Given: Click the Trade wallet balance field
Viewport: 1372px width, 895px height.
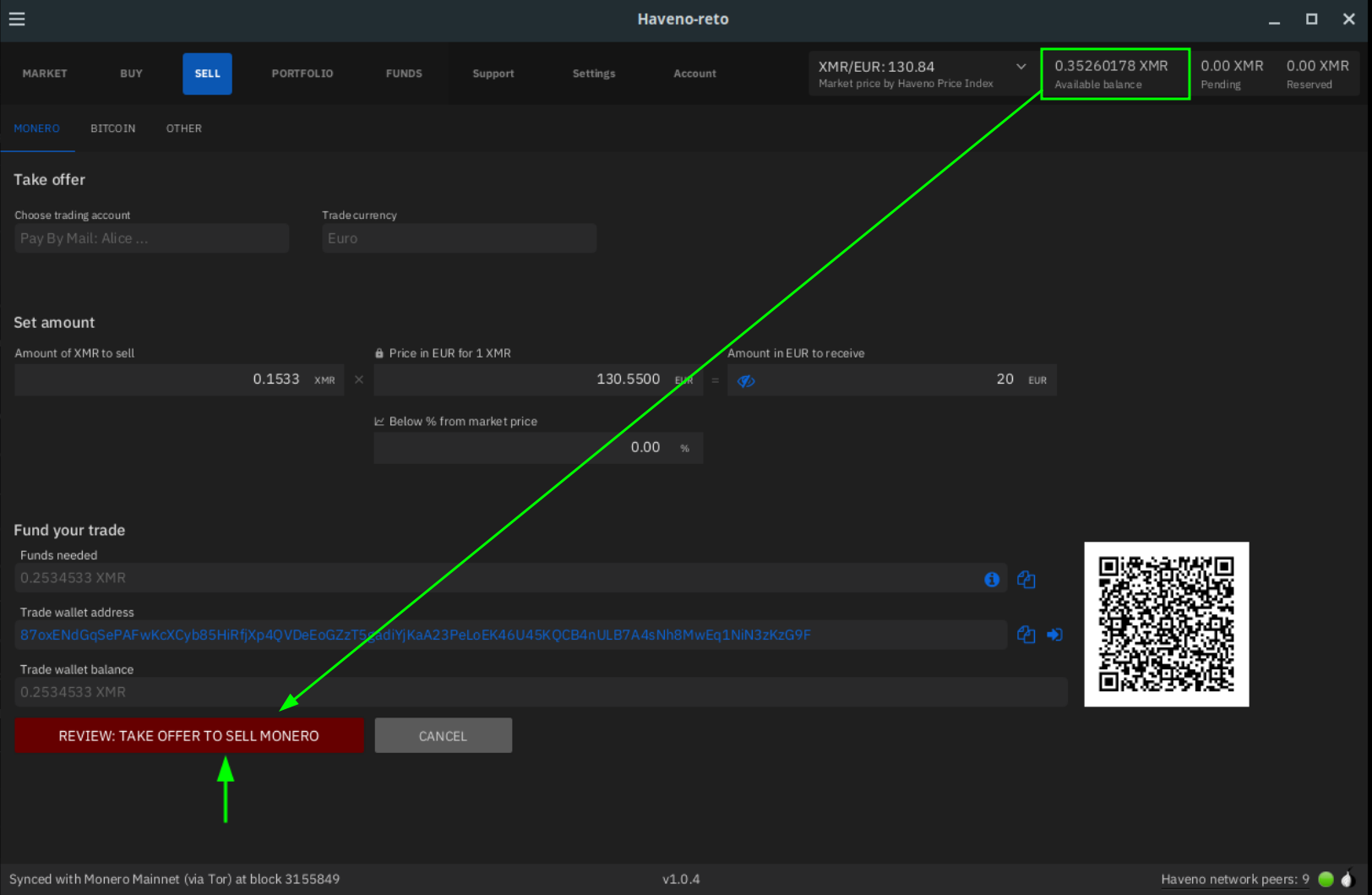Looking at the screenshot, I should (541, 692).
